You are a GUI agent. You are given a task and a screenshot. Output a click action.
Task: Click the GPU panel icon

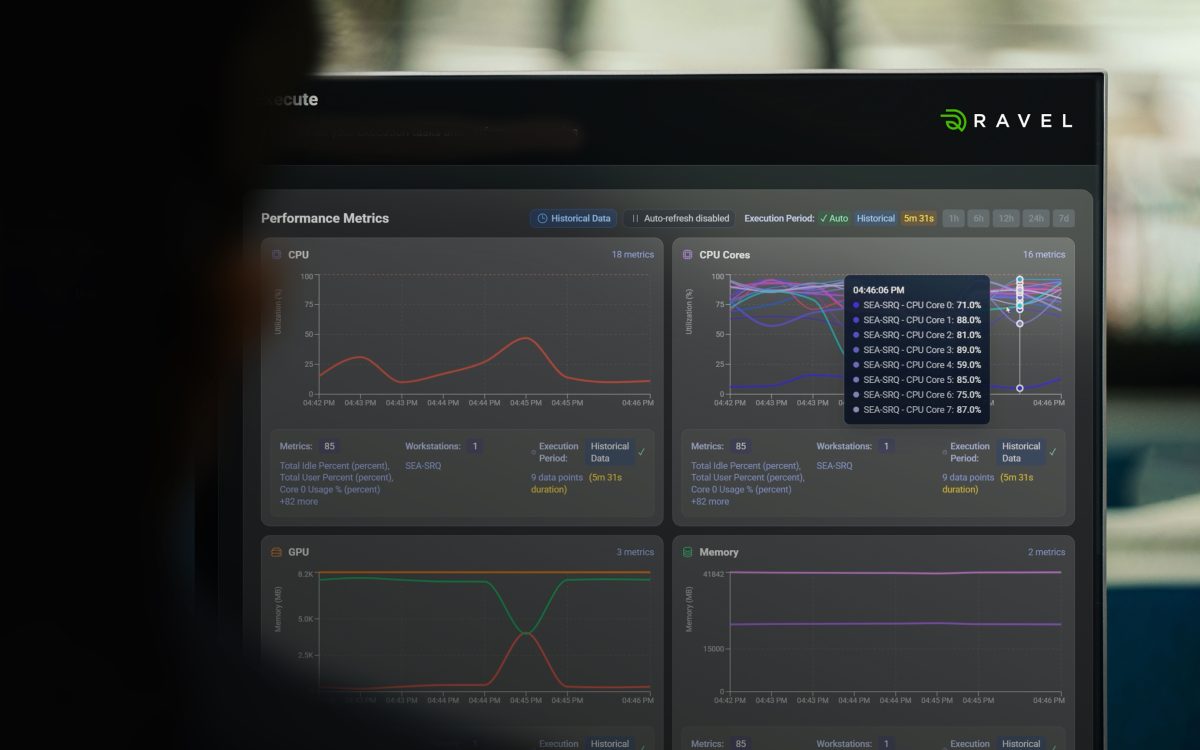coord(277,552)
